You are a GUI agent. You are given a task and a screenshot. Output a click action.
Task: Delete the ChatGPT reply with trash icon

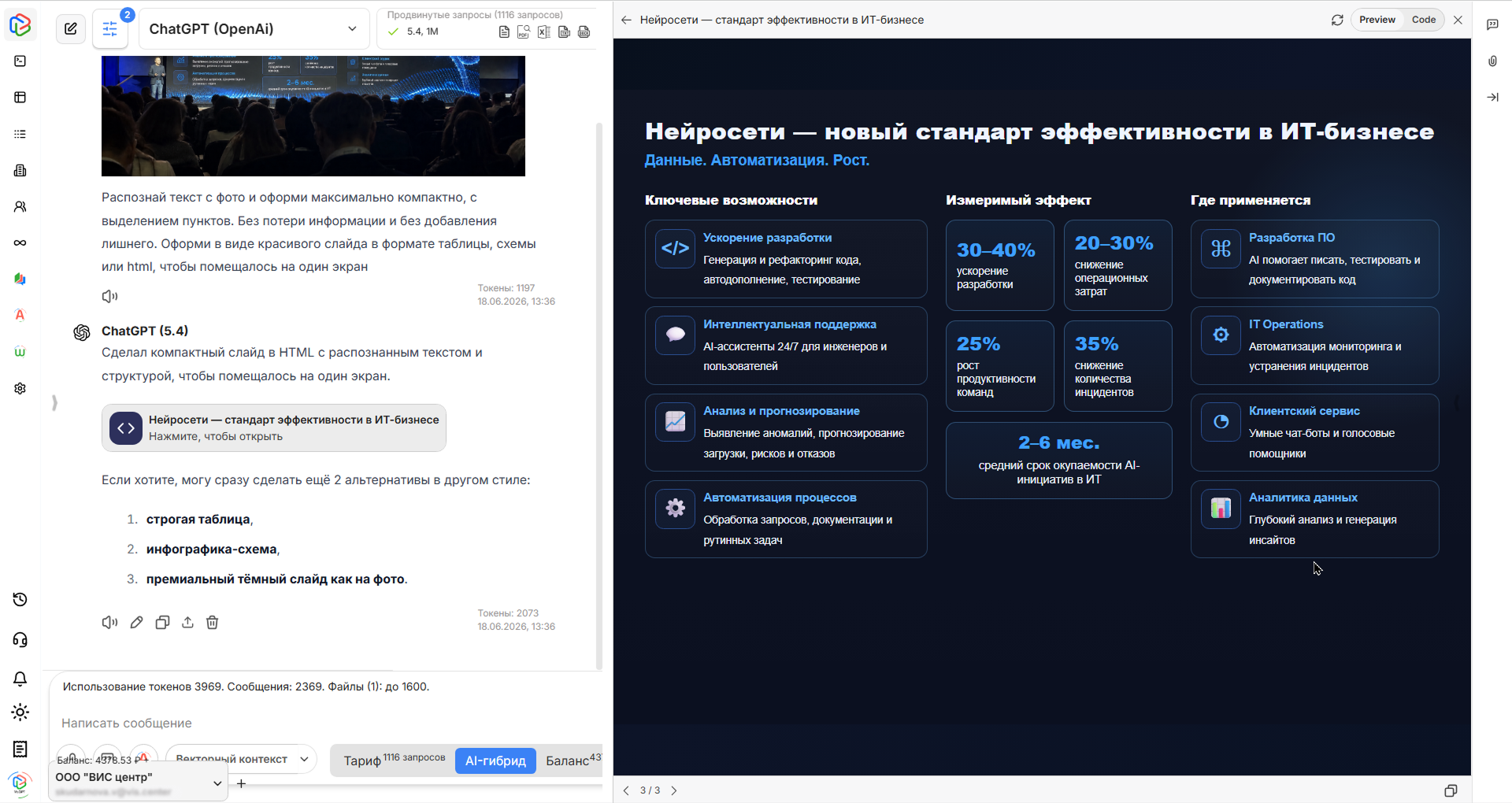pyautogui.click(x=212, y=622)
